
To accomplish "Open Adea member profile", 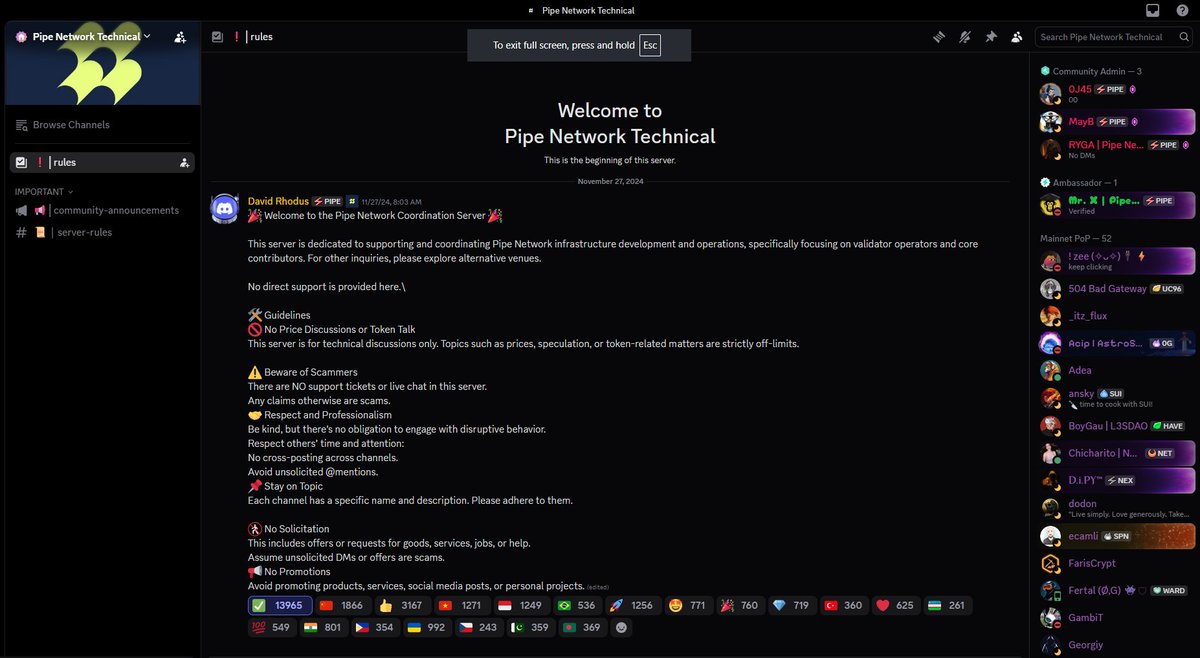I will (1116, 371).
